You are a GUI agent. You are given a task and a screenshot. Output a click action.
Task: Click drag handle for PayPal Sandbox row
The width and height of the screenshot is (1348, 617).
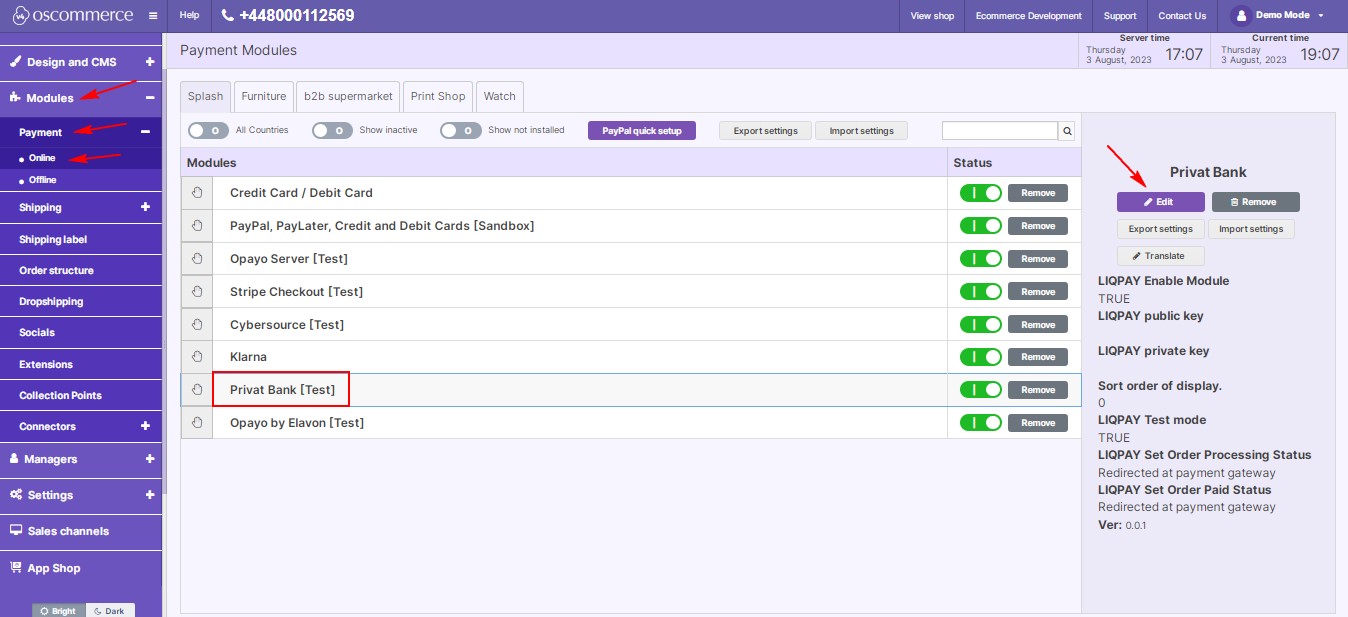[197, 226]
